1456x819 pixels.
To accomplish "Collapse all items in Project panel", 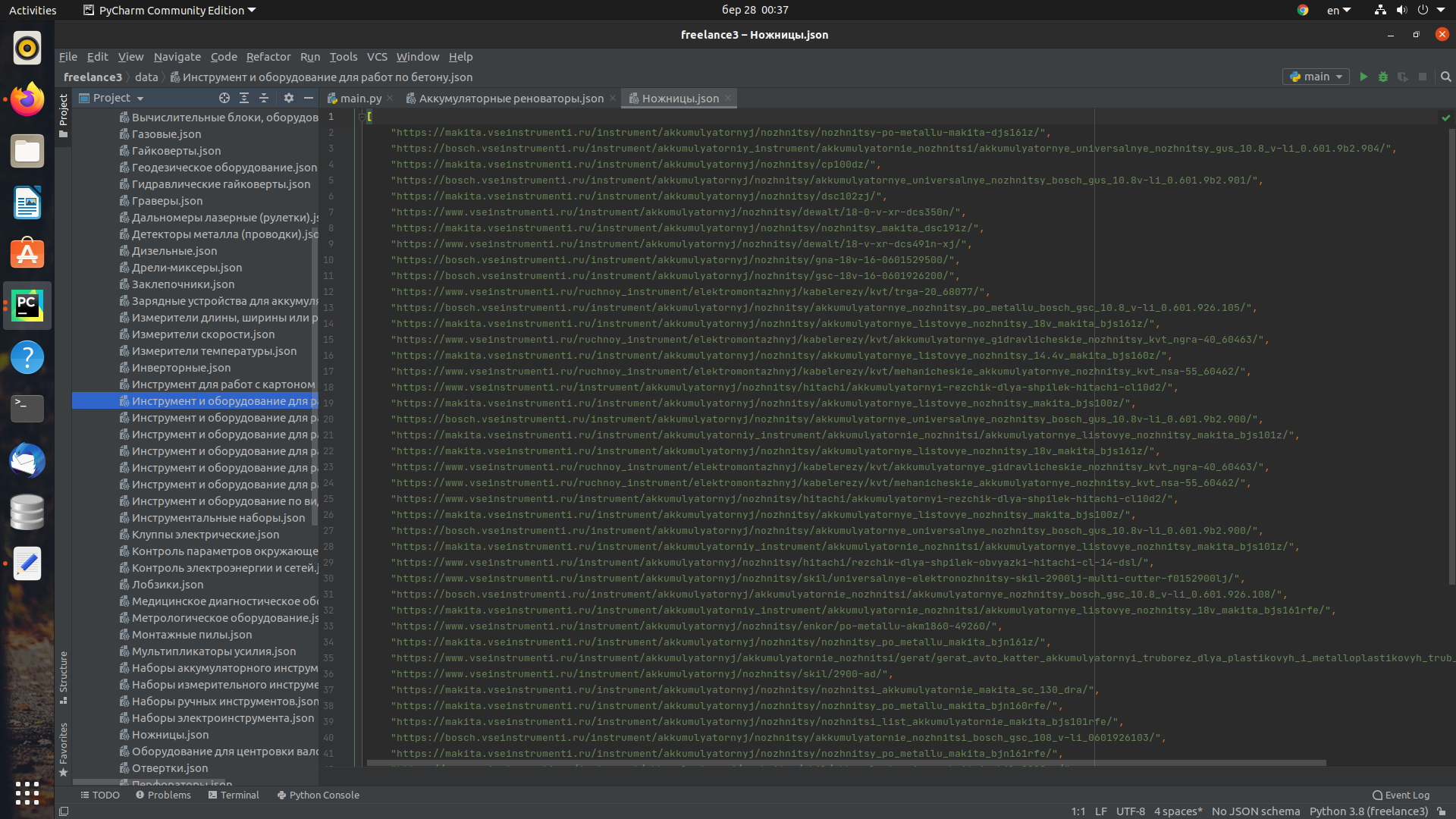I will pos(264,98).
